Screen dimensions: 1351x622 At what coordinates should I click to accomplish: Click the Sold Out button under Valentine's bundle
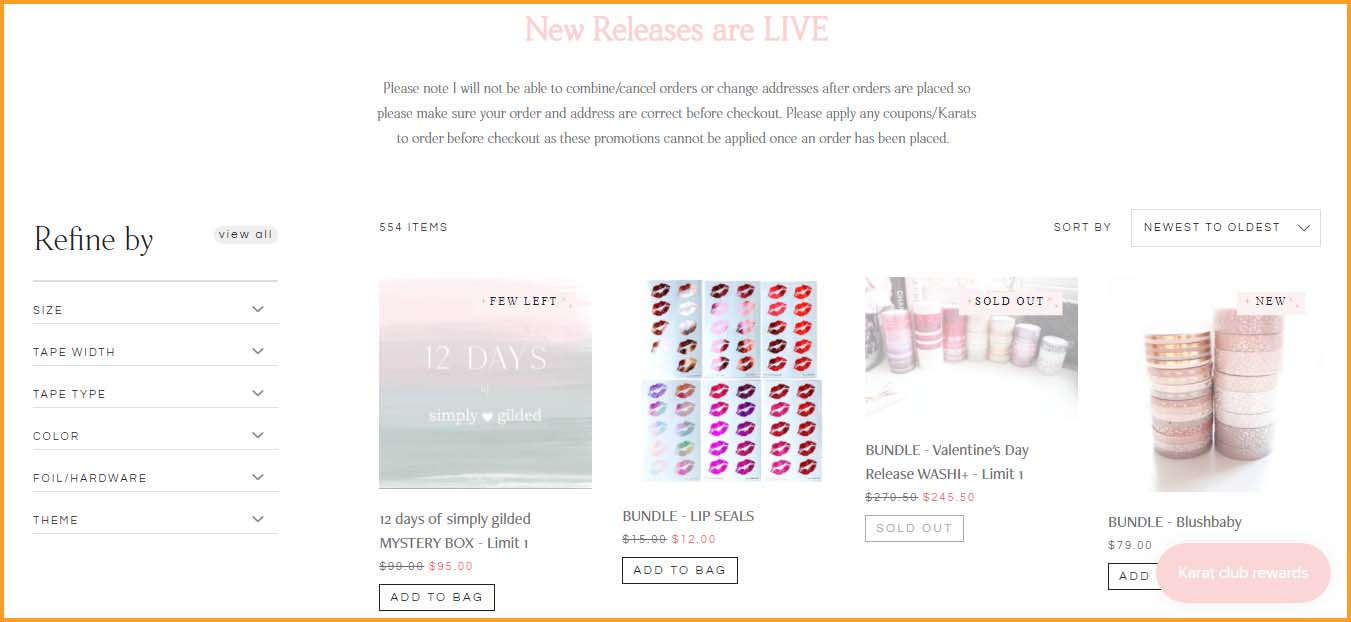point(914,528)
